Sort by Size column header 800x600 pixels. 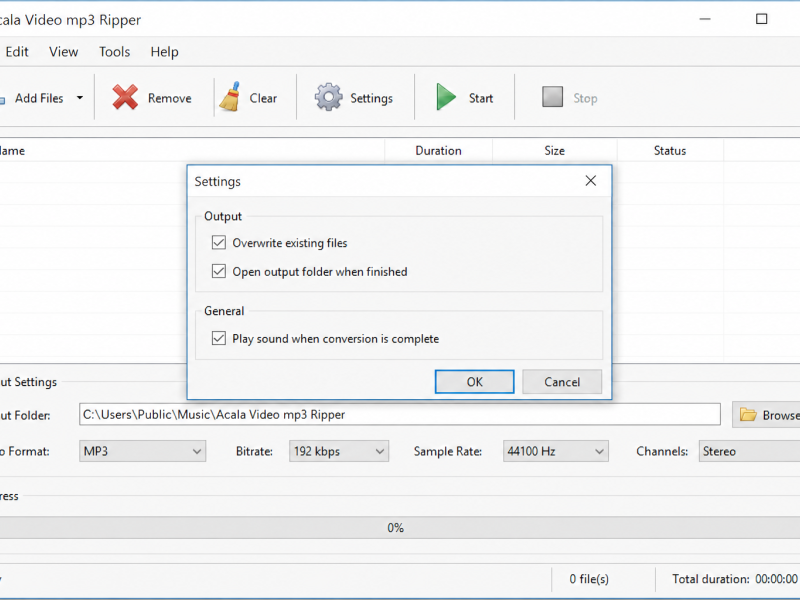point(555,151)
